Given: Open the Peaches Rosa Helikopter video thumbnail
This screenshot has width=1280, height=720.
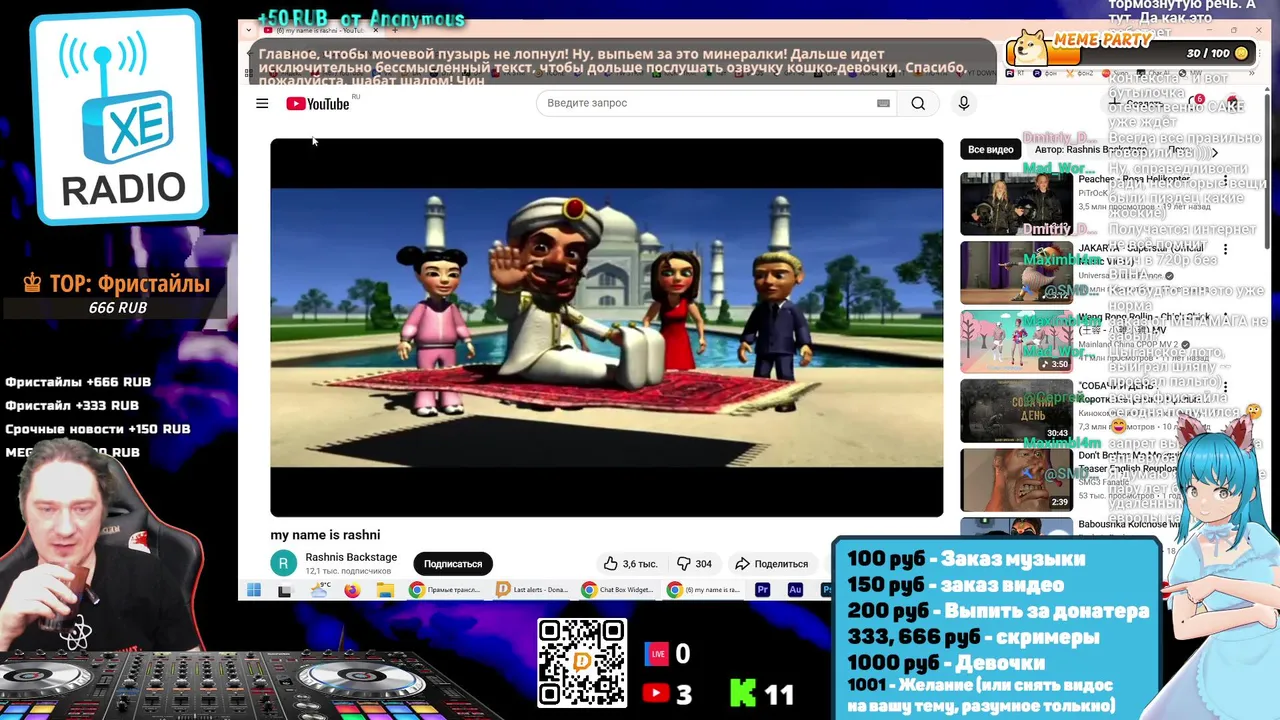Looking at the screenshot, I should pos(1016,204).
